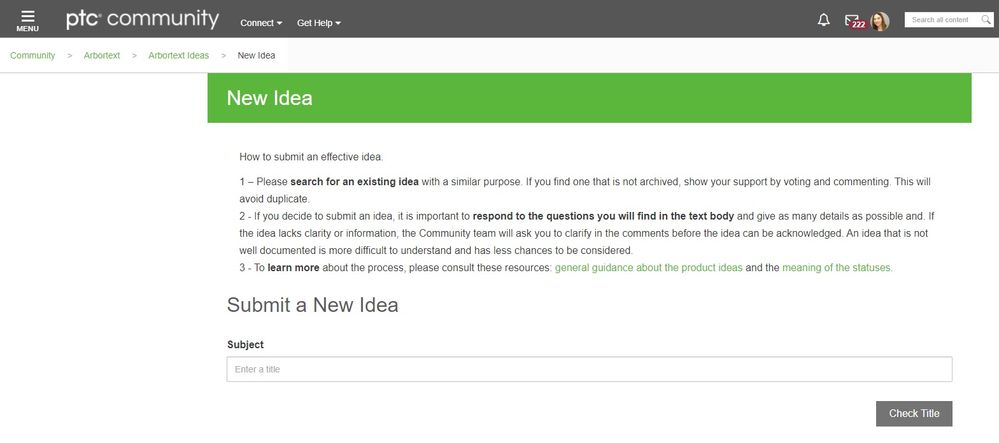
Task: Open the hamburger MENU icon
Action: [x=27, y=20]
